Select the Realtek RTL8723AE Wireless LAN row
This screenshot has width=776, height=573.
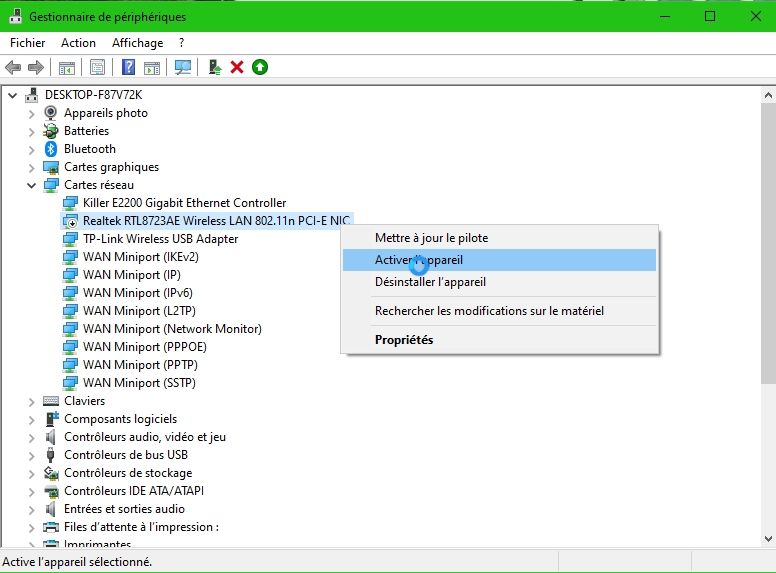tap(207, 221)
